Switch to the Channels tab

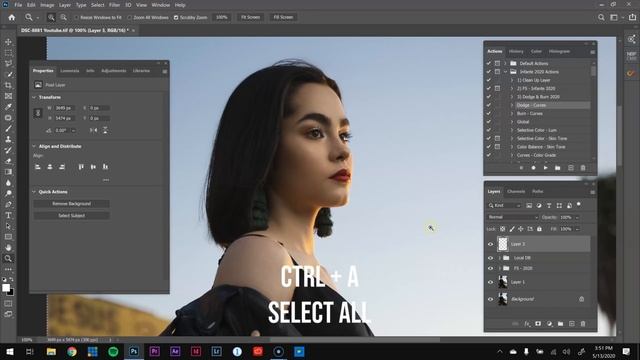point(516,191)
